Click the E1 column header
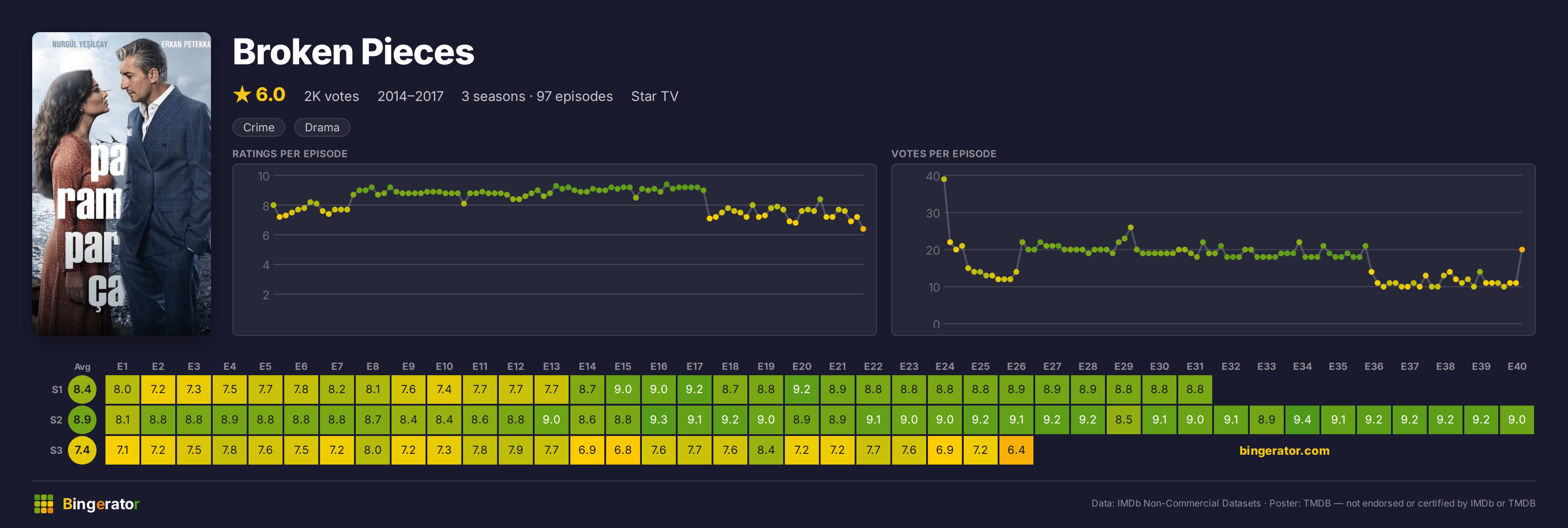This screenshot has height=528, width=1568. [122, 366]
